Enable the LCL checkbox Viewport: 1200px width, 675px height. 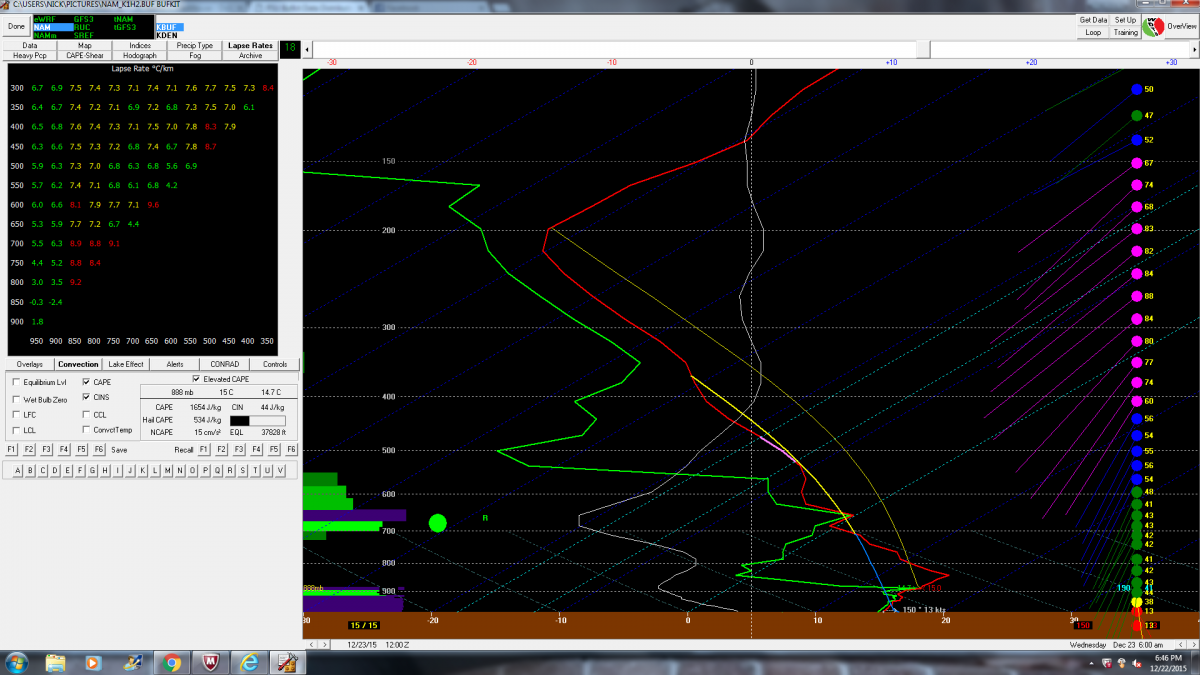(x=15, y=430)
